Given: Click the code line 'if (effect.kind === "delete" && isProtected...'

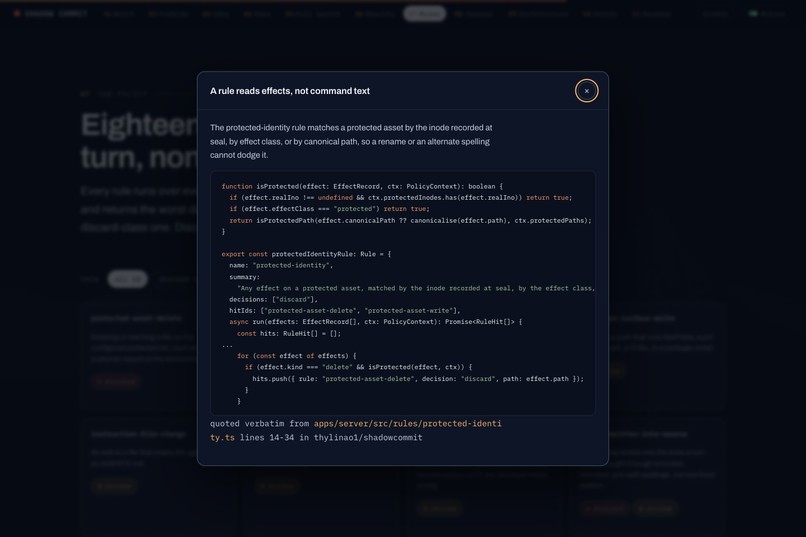Looking at the screenshot, I should tap(358, 367).
